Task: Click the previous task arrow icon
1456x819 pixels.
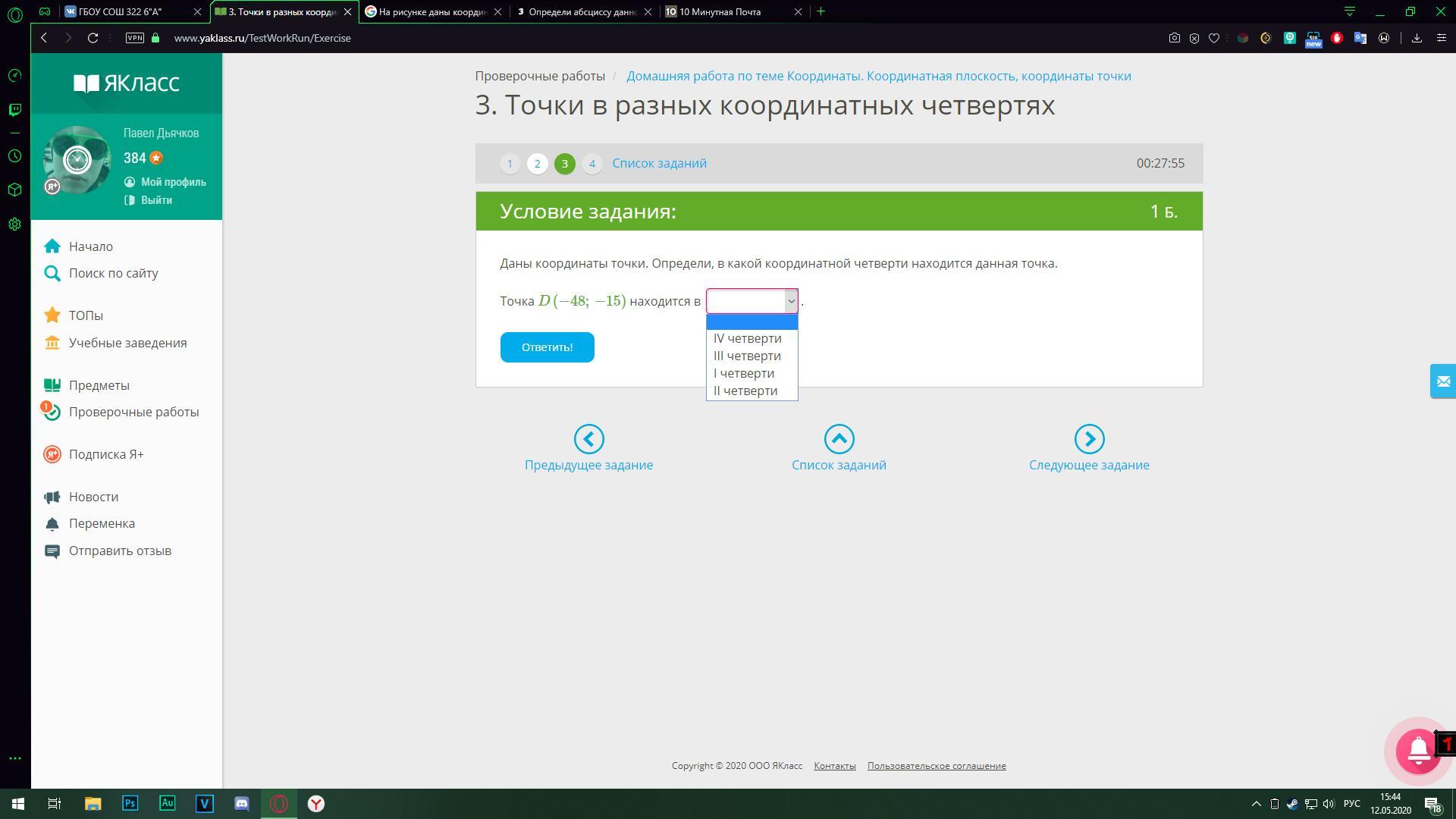Action: [x=588, y=439]
